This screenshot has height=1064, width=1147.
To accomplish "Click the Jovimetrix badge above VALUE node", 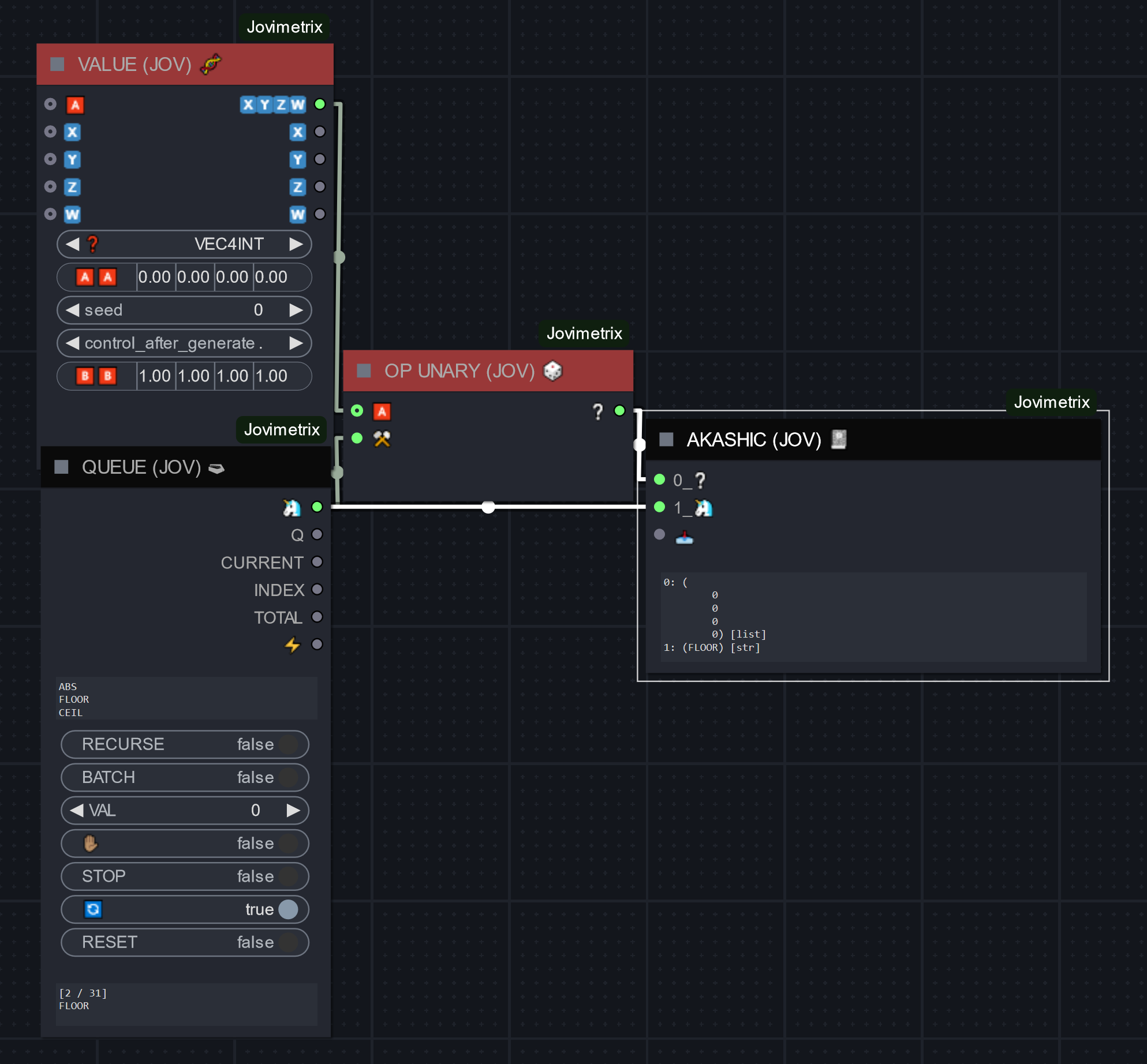I will 284,27.
